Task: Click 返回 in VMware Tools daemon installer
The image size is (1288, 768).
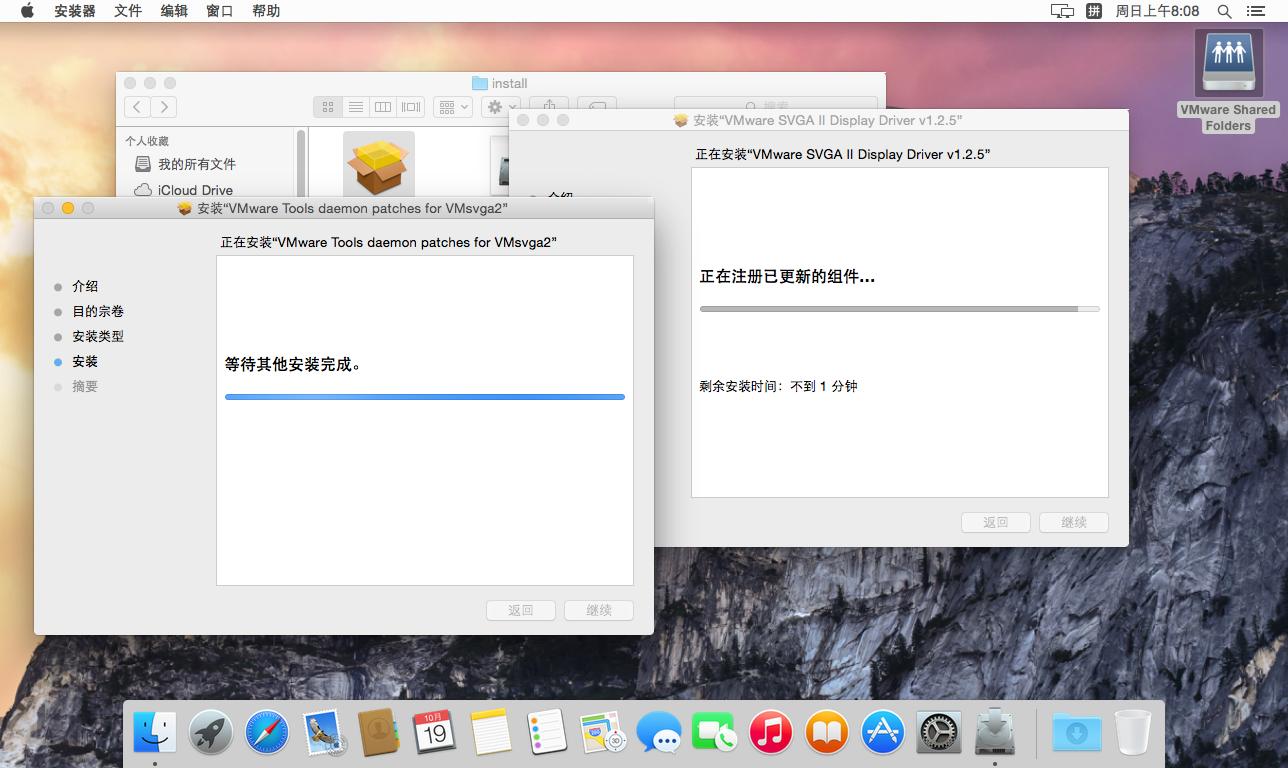Action: point(521,610)
